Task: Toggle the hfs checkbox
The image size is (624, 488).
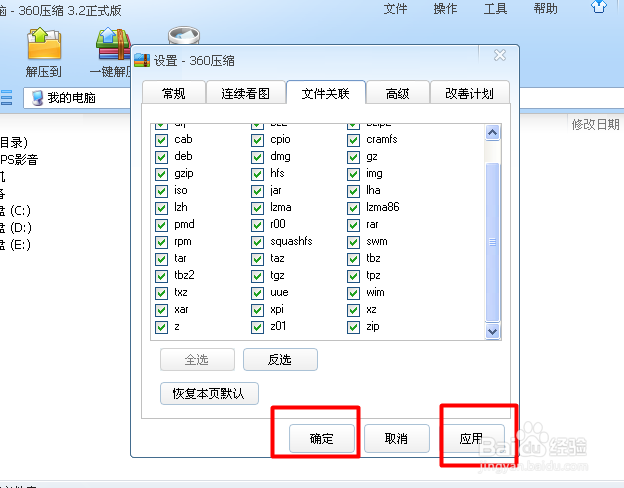Action: pos(257,174)
